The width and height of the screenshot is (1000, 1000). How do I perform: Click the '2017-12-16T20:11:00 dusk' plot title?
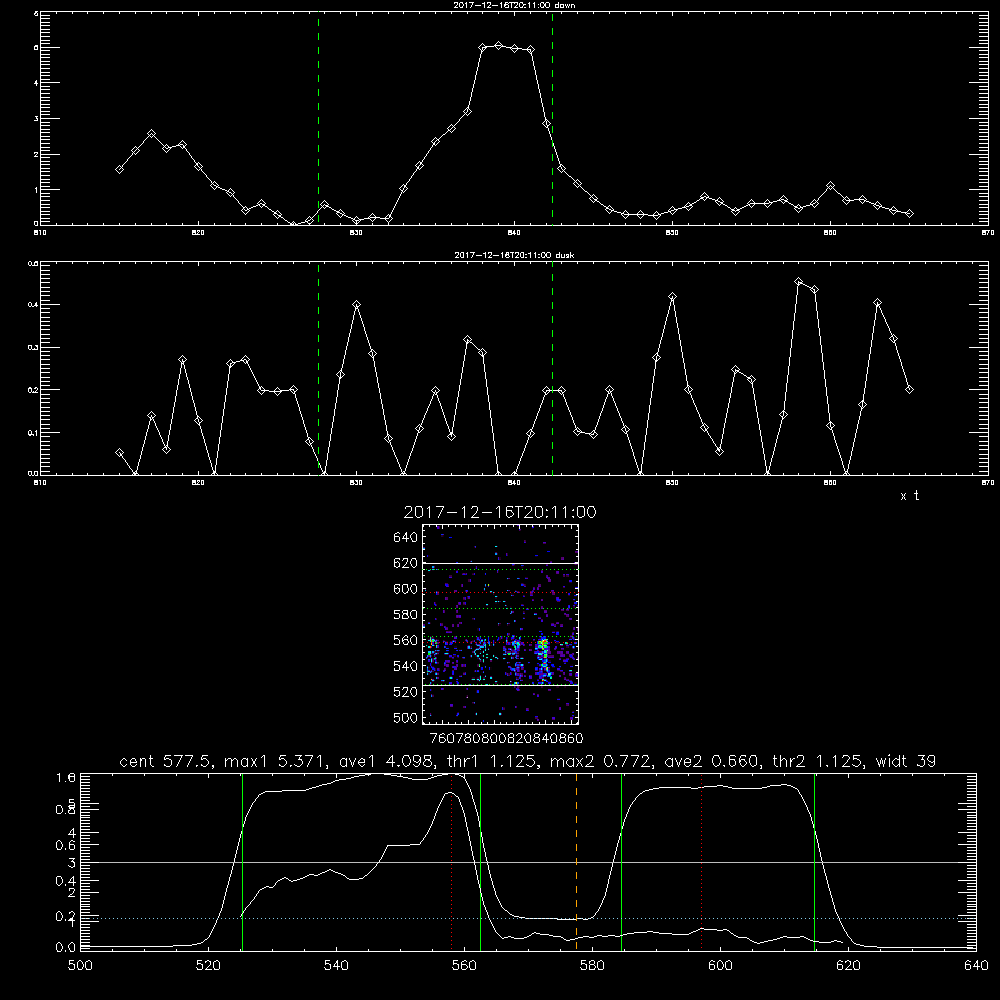pyautogui.click(x=514, y=255)
